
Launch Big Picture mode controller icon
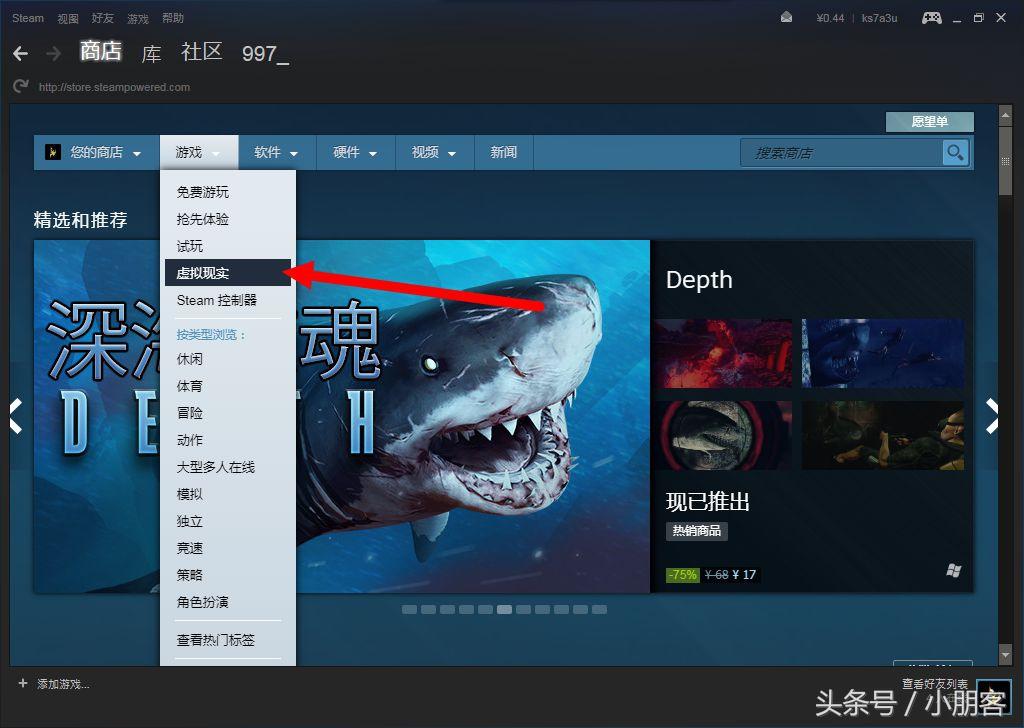(931, 18)
